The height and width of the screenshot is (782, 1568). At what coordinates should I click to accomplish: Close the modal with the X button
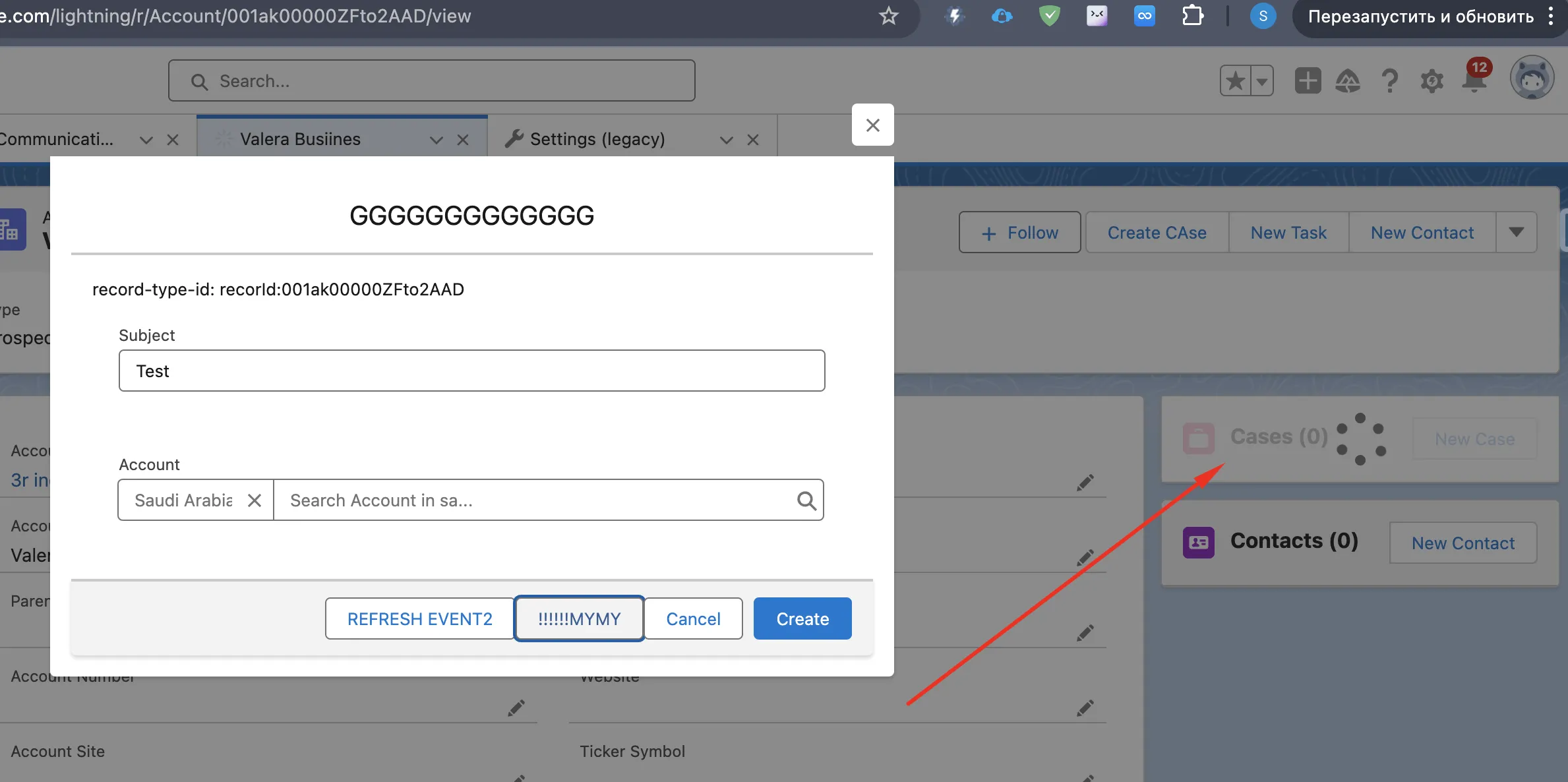[872, 125]
